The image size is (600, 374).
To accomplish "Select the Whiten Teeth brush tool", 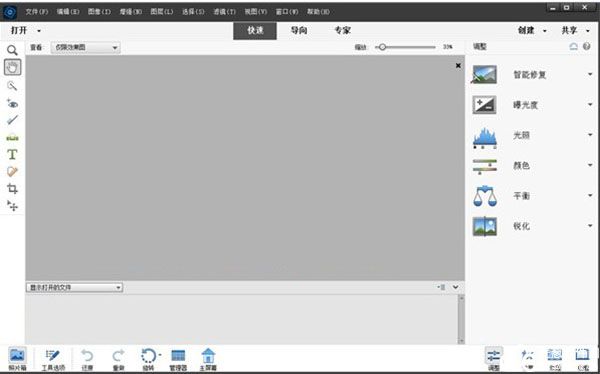I will click(x=12, y=120).
